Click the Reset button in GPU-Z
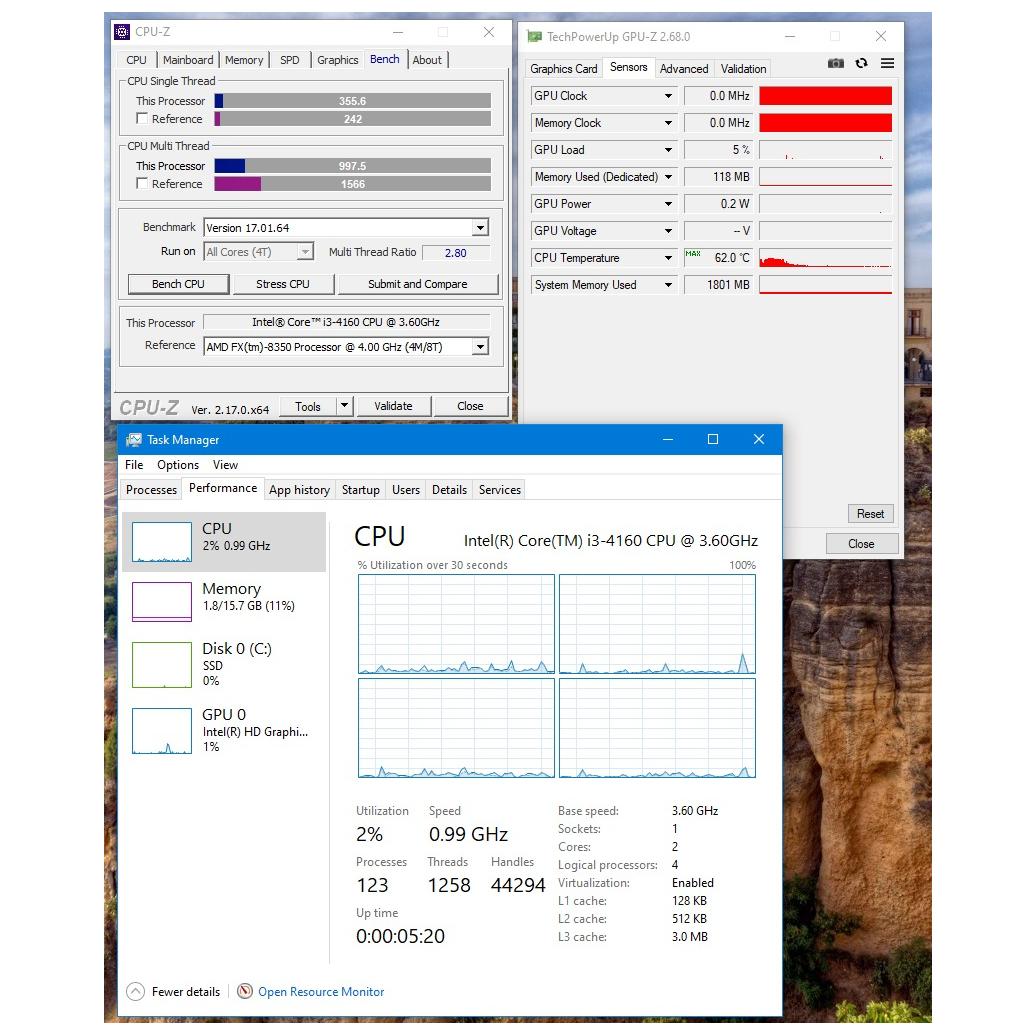The image size is (1035, 1035). (870, 514)
